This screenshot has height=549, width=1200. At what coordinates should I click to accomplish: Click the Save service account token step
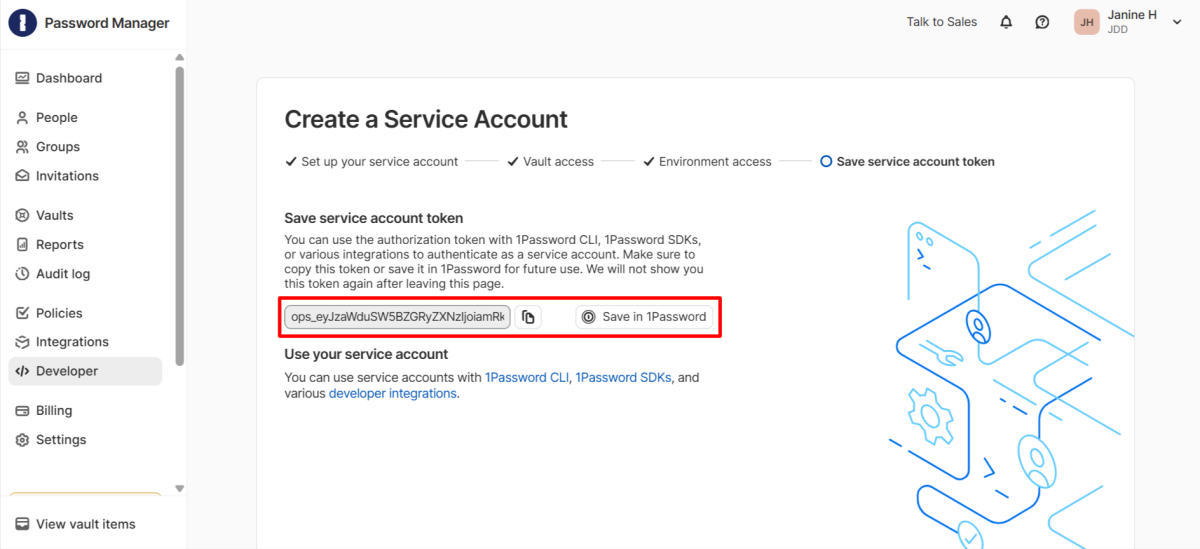pos(907,161)
